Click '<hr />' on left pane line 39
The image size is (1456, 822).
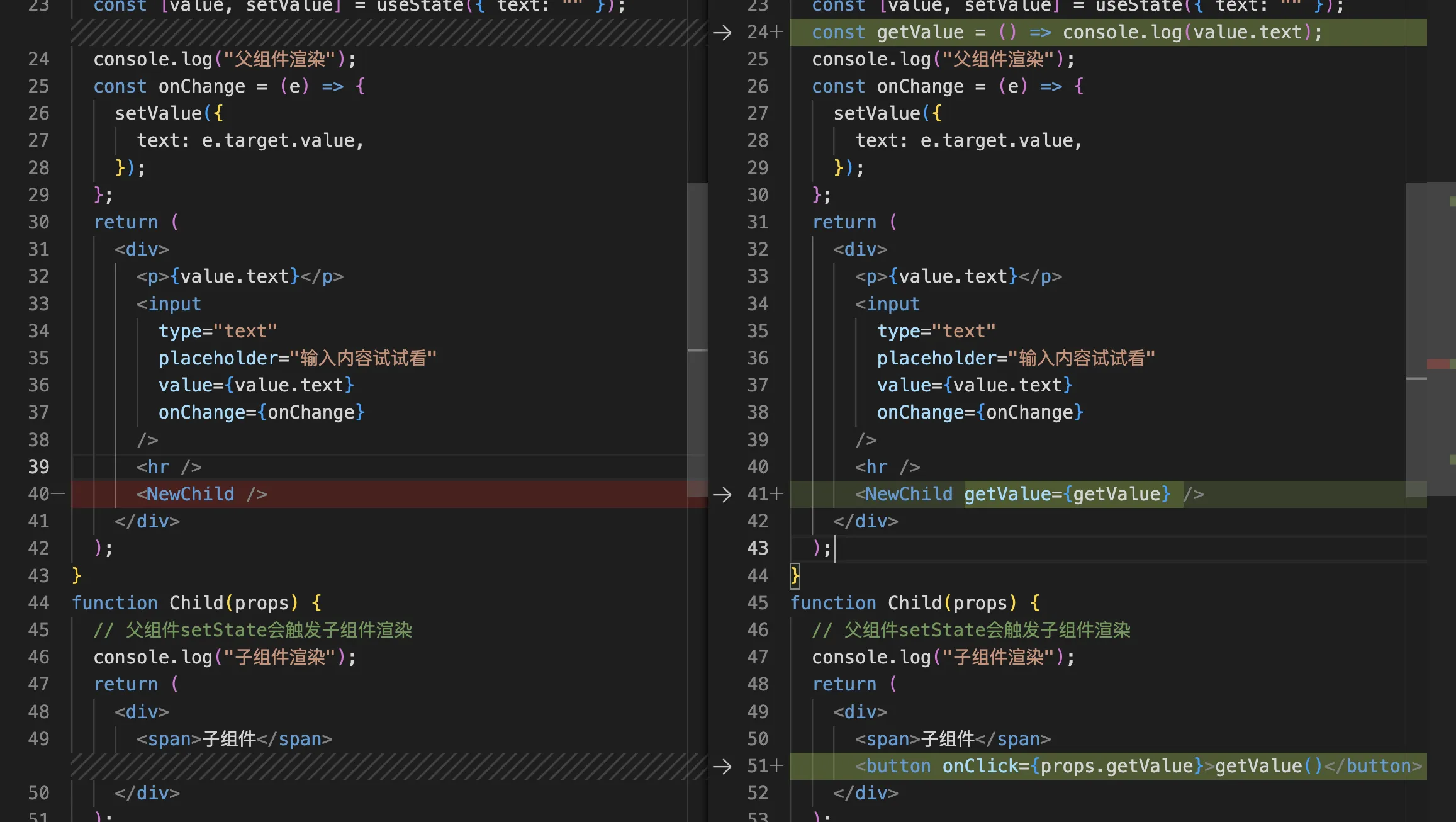(x=169, y=467)
